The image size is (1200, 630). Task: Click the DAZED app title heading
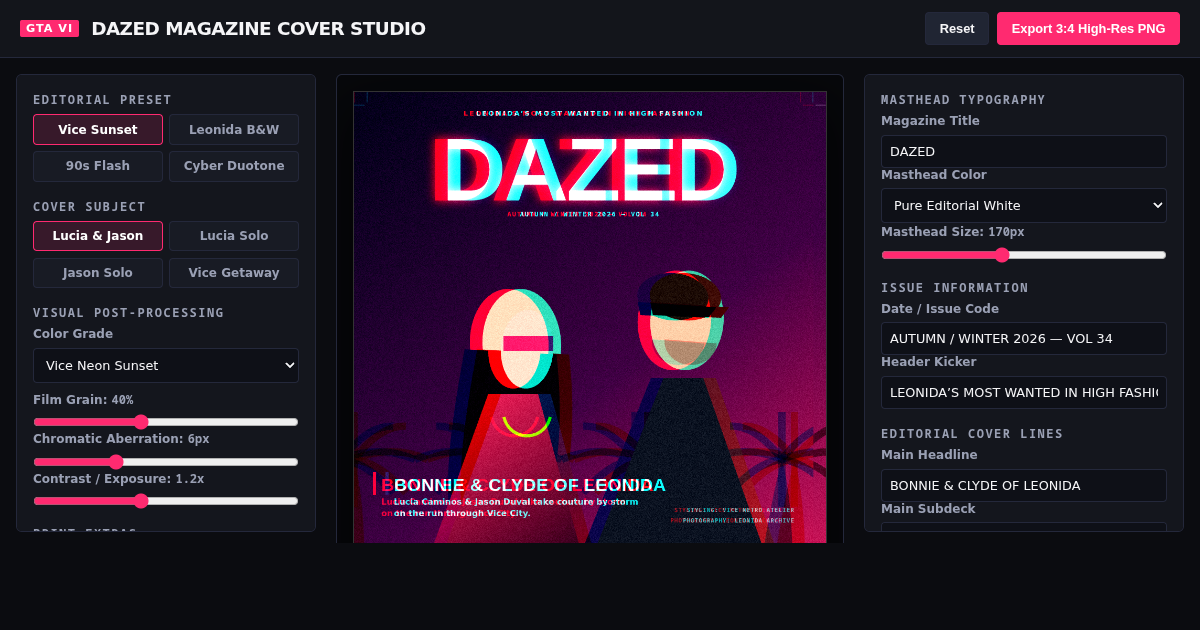click(x=258, y=28)
